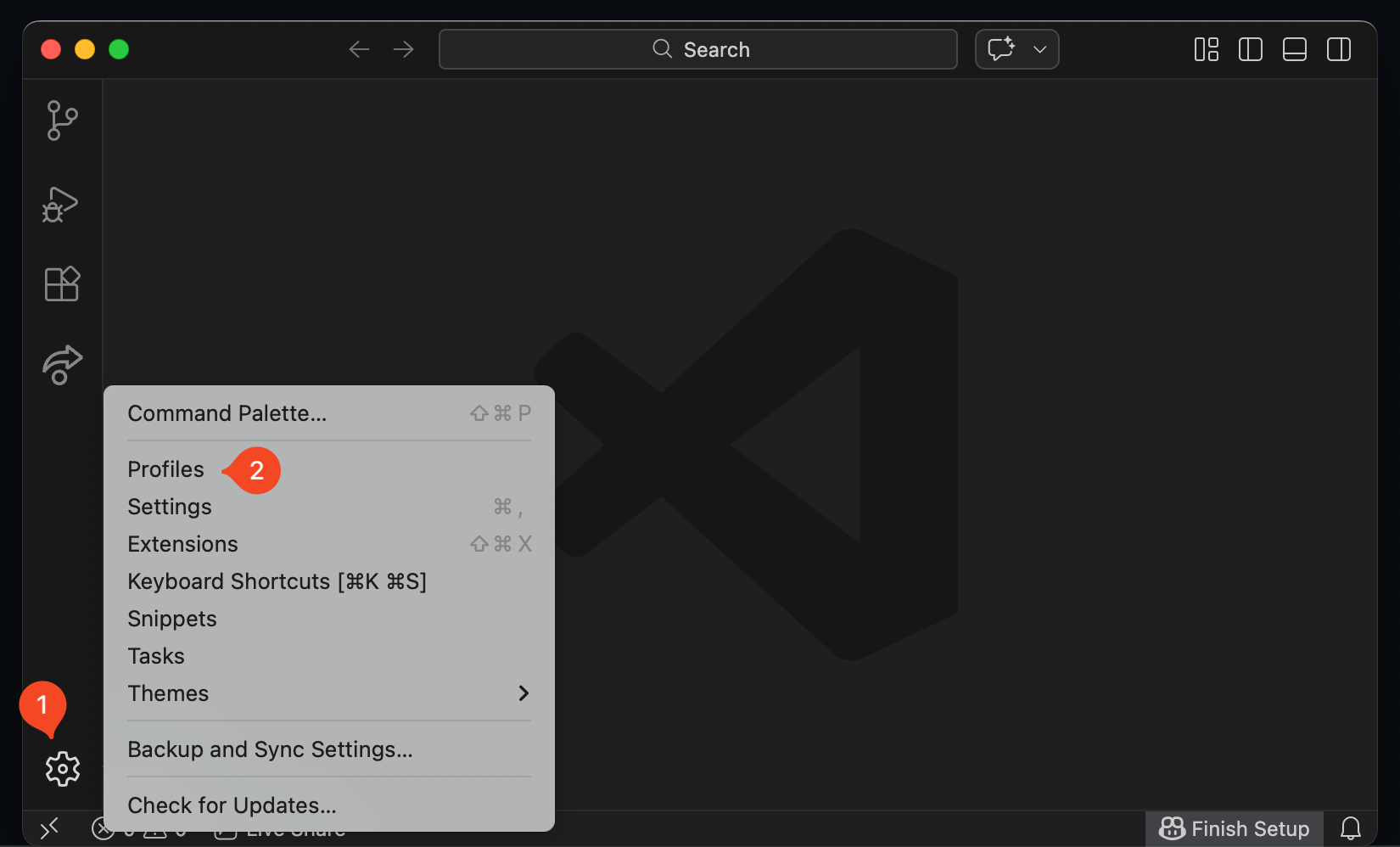Click the remote window indicator icon
This screenshot has width=1400, height=847.
tap(49, 828)
